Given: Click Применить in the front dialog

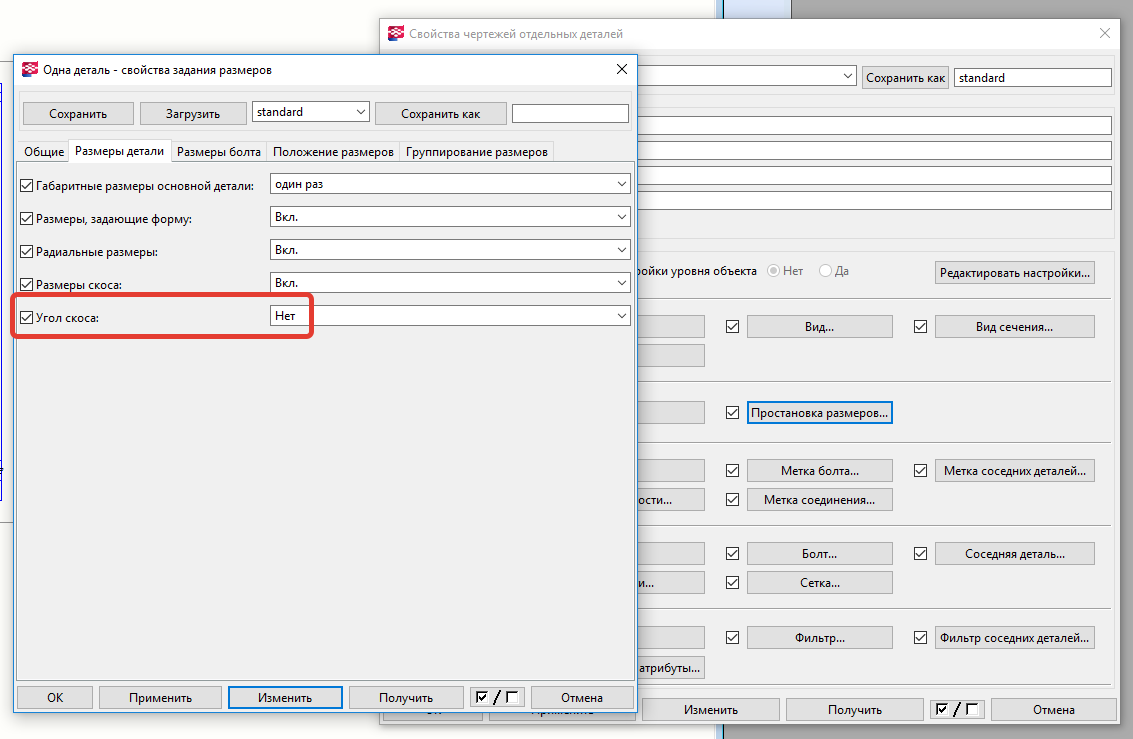Looking at the screenshot, I should tap(160, 697).
